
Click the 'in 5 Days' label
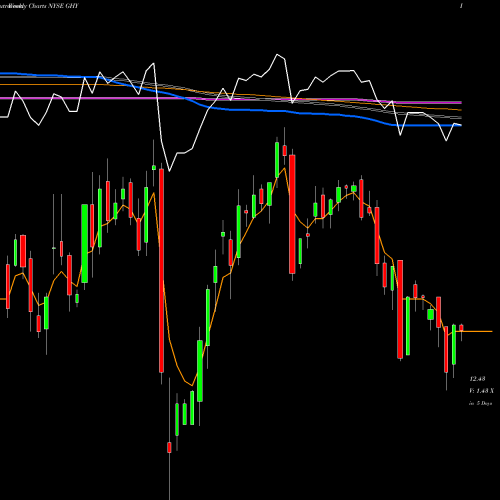(x=480, y=403)
